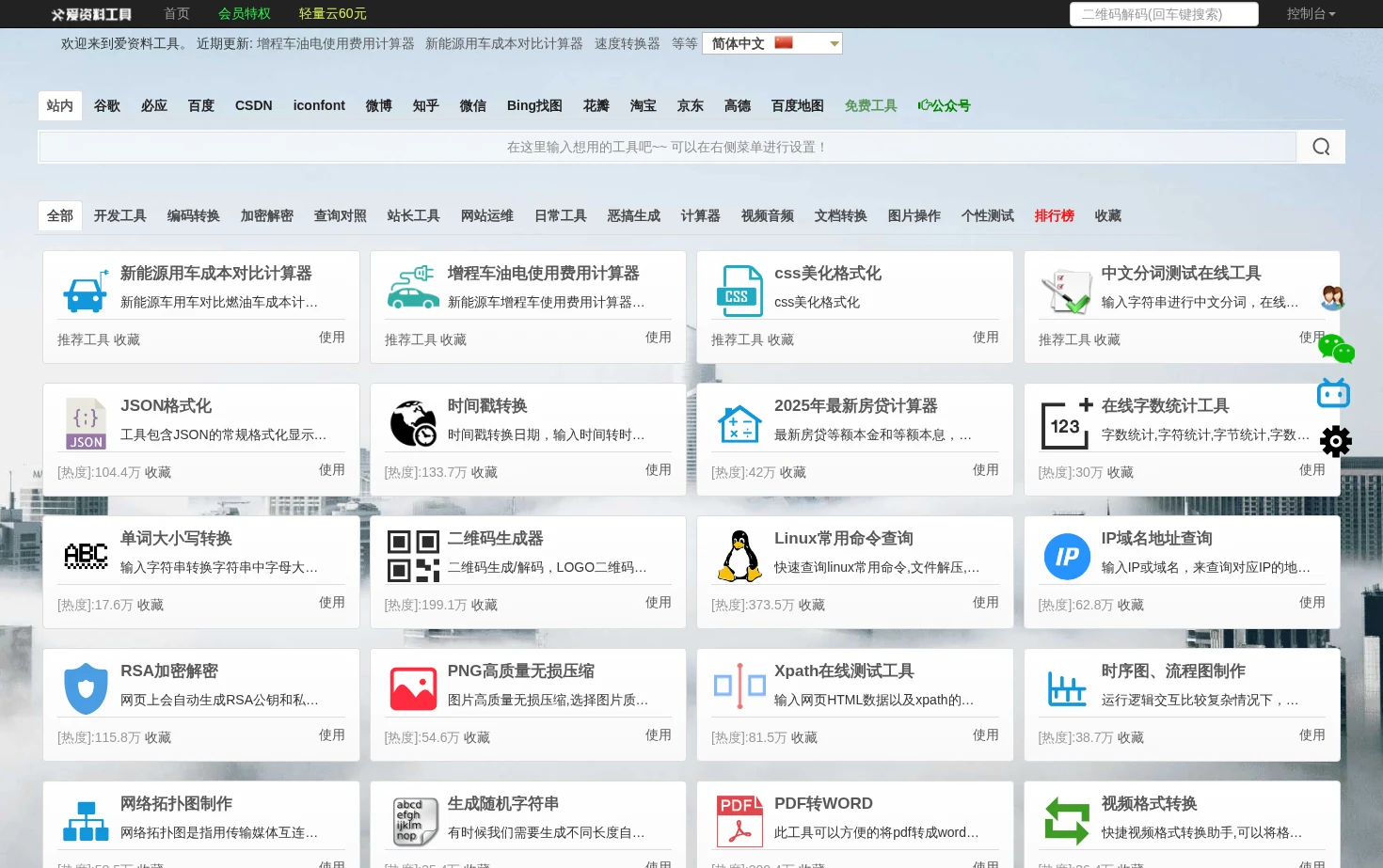
Task: Click the green video format conversion icon
Action: click(1067, 821)
